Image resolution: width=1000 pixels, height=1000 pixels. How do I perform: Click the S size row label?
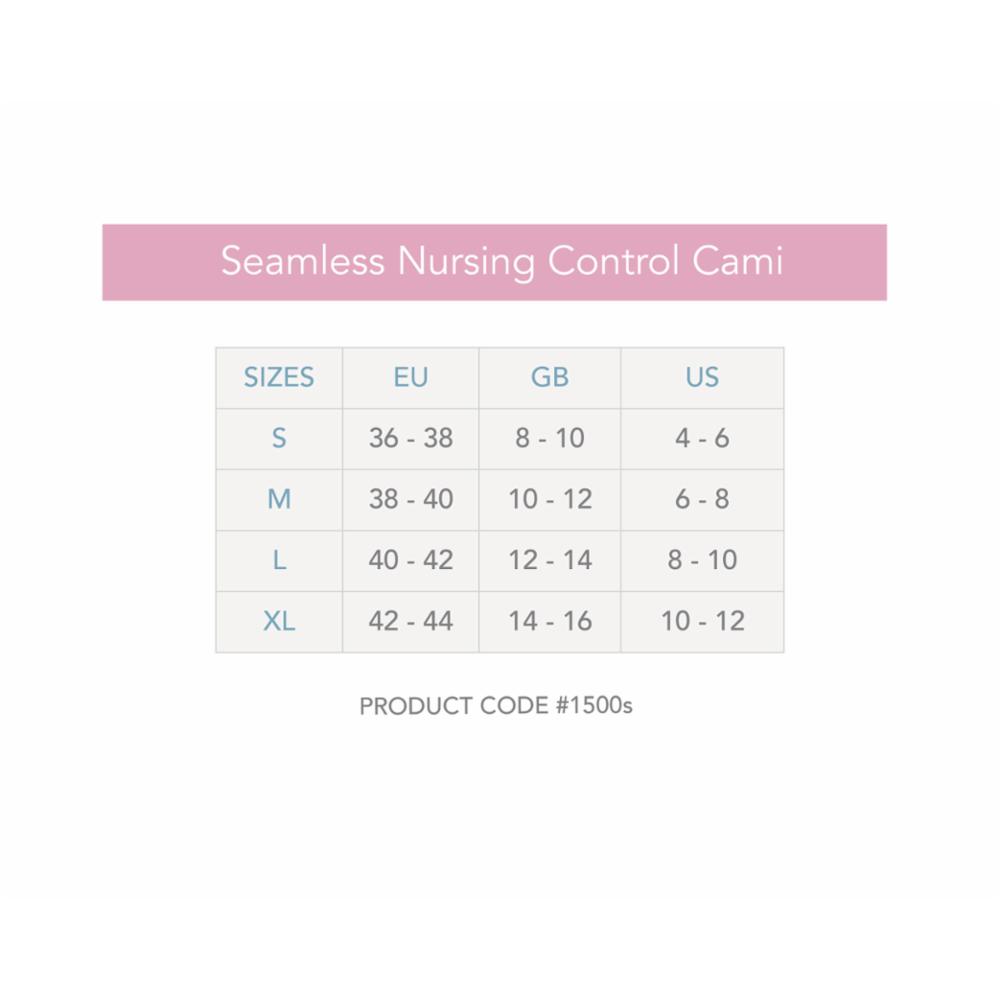(279, 439)
